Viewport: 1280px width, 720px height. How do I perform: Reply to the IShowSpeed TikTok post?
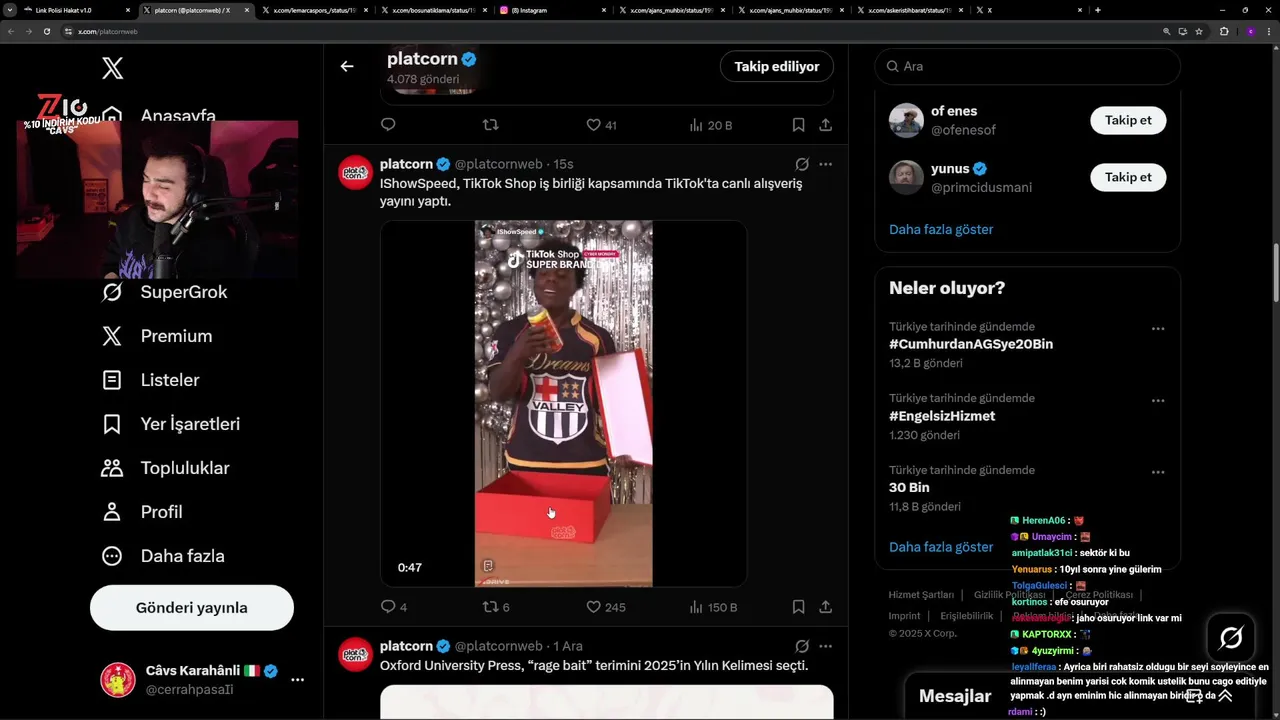[388, 607]
